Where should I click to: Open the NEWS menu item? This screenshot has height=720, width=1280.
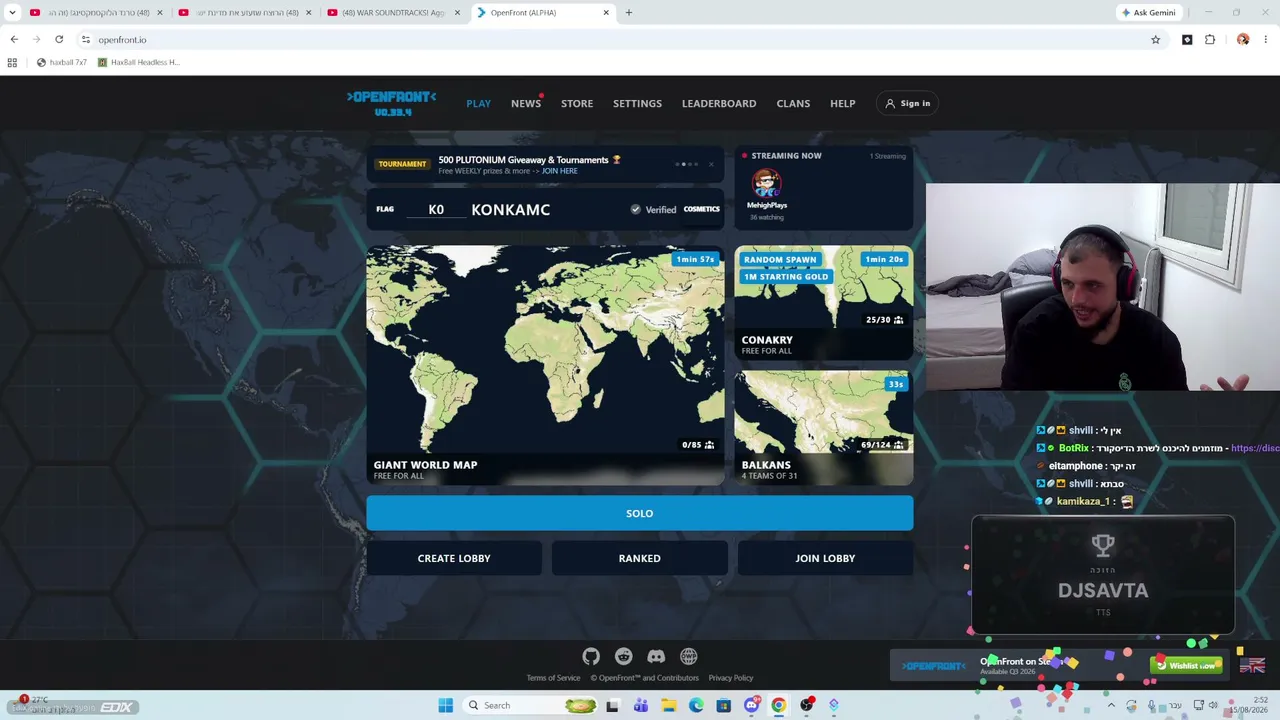(x=526, y=103)
